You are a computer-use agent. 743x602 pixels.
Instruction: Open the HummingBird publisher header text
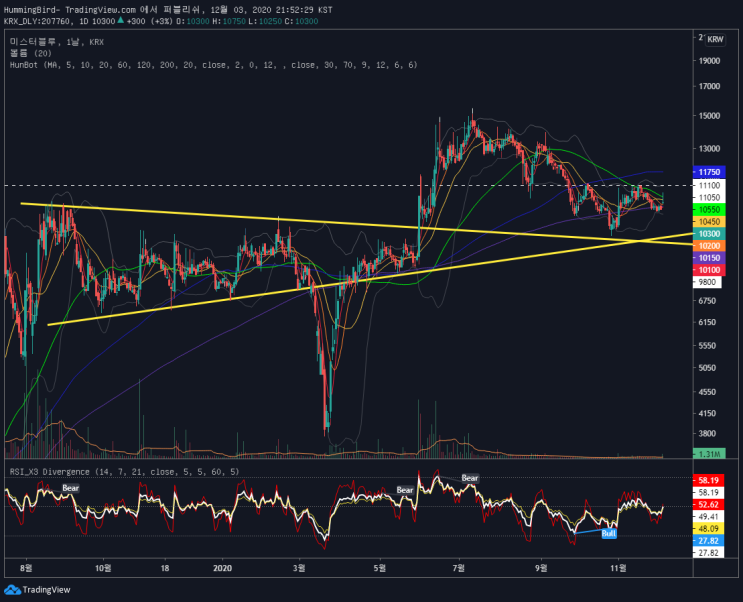(x=168, y=10)
